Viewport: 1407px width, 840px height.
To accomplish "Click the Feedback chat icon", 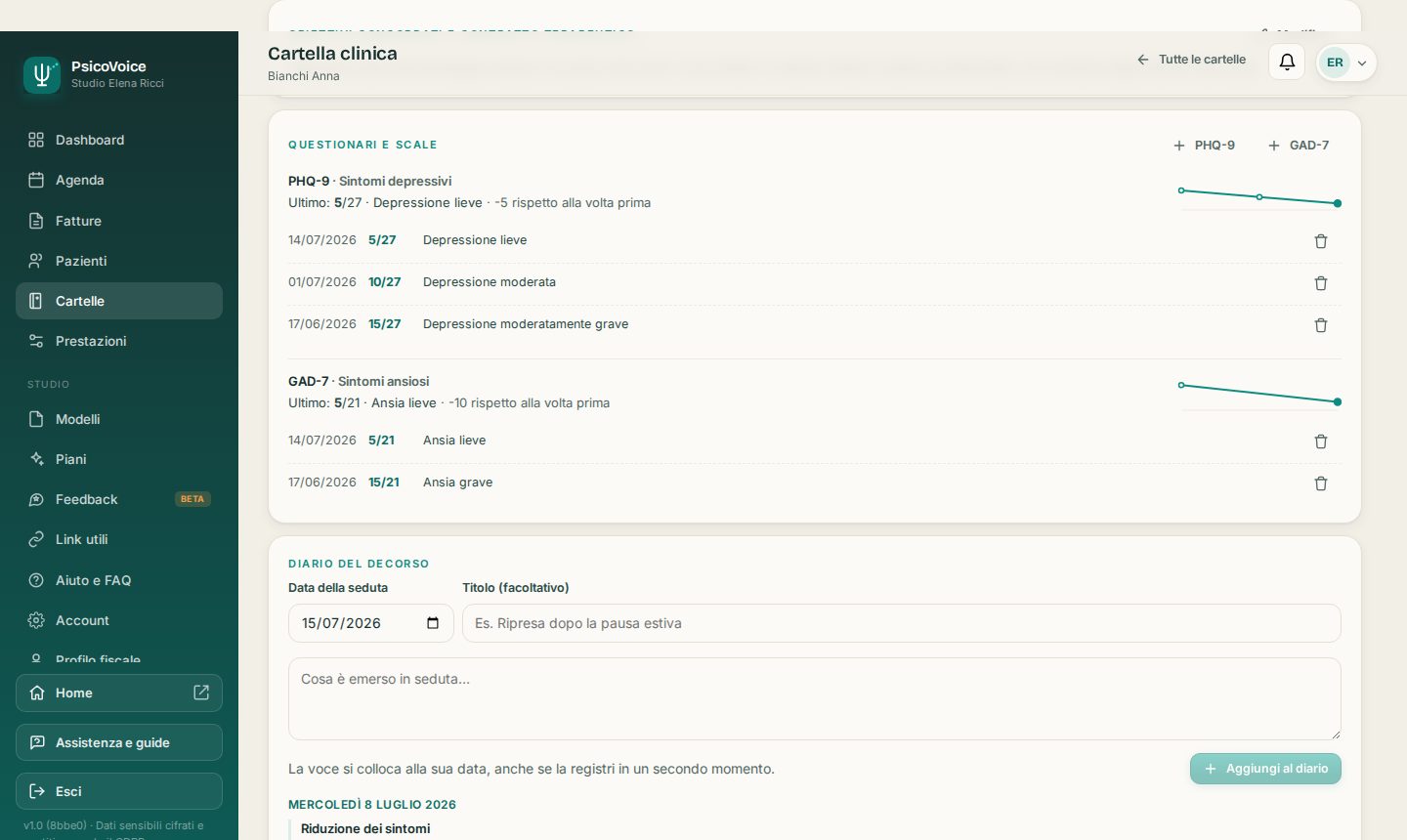I will click(x=36, y=499).
